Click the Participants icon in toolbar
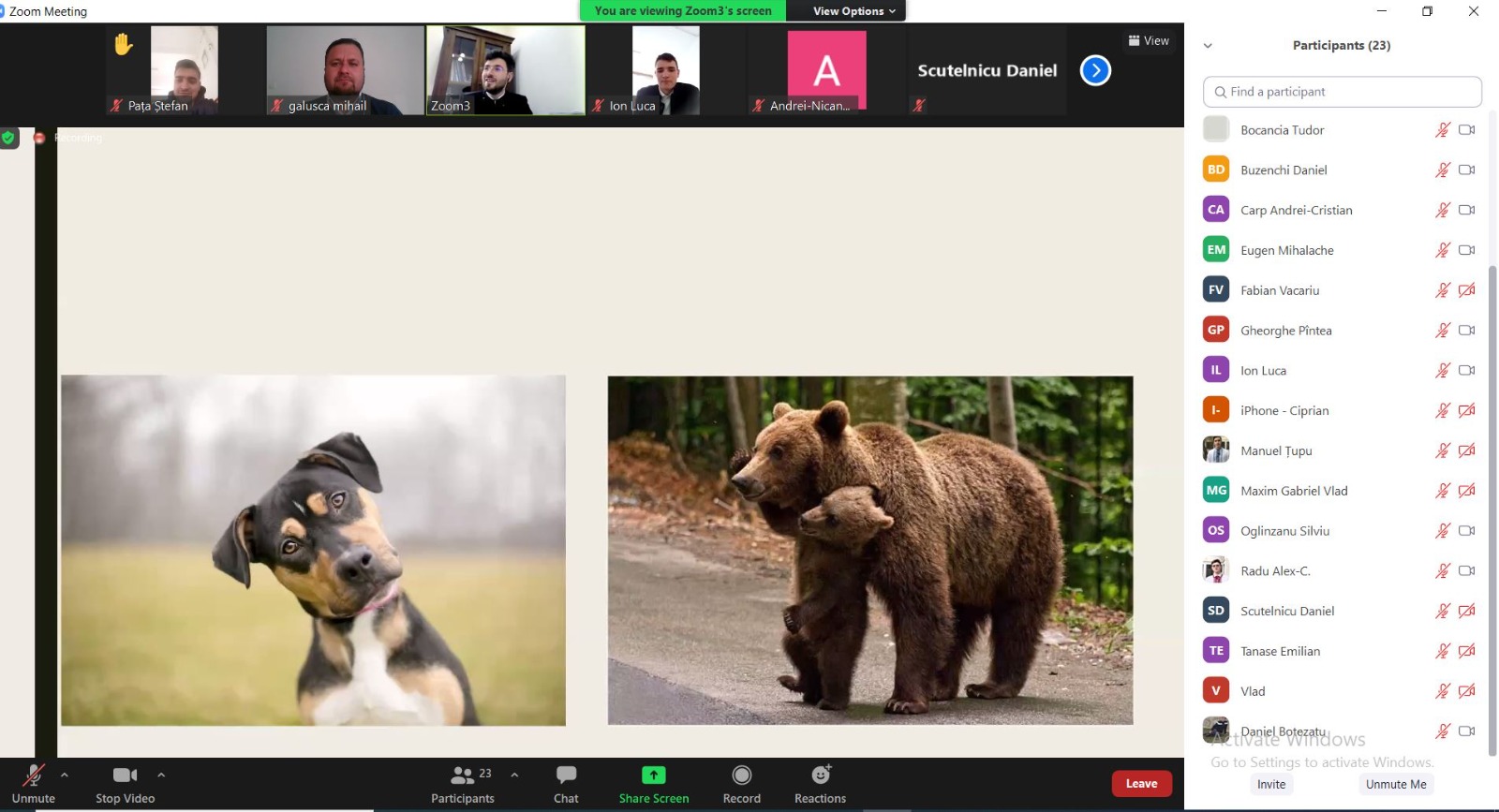The width and height of the screenshot is (1499, 812). pyautogui.click(x=462, y=775)
